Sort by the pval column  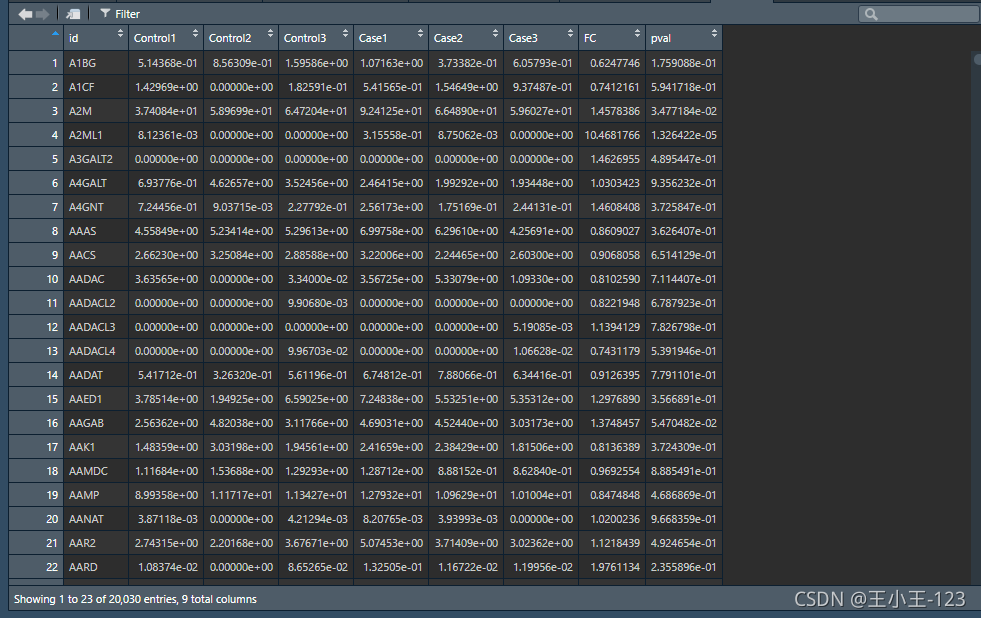click(x=684, y=38)
